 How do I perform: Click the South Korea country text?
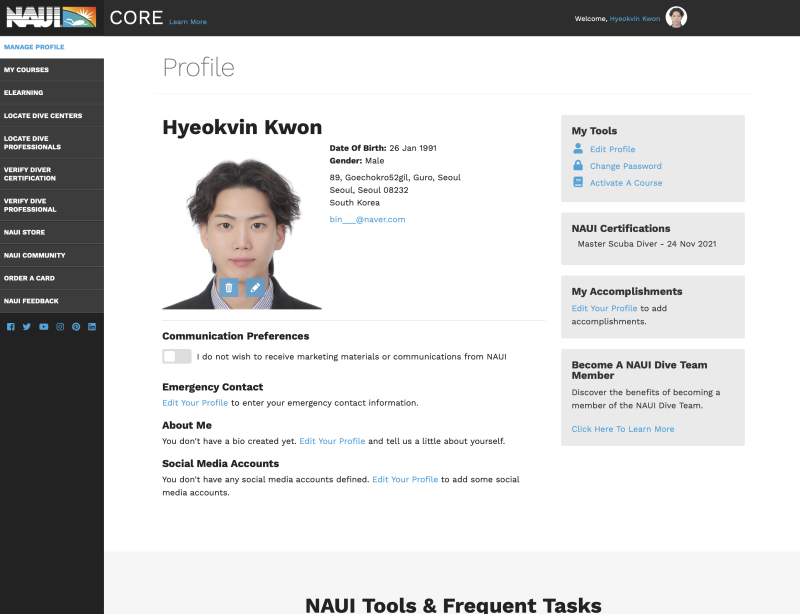355,203
